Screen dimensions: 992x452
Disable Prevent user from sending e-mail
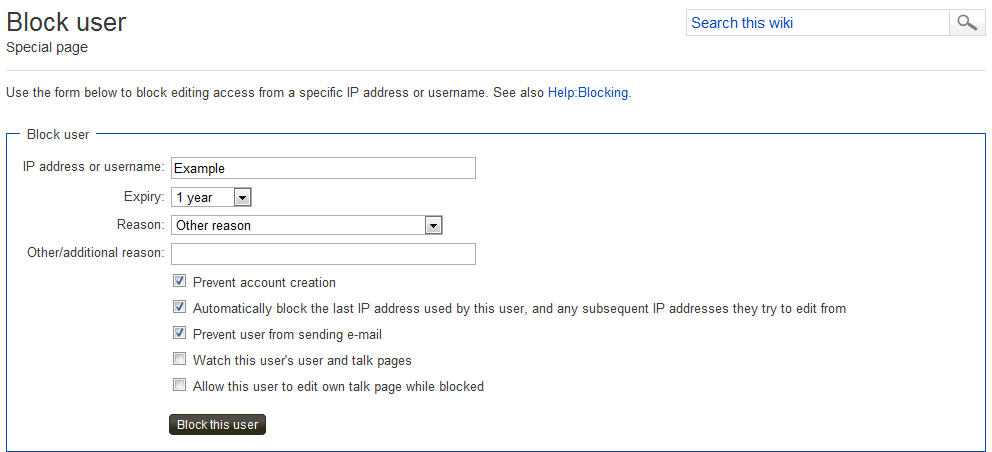[x=180, y=334]
